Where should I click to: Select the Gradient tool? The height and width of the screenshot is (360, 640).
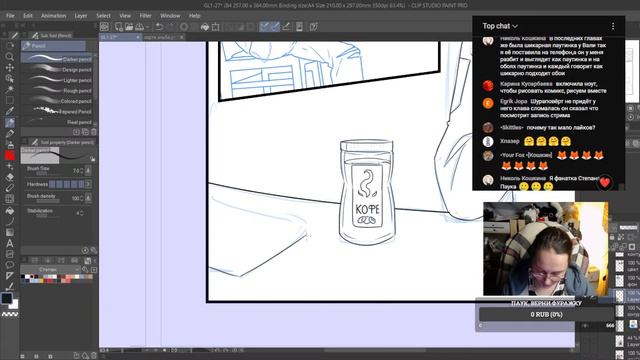(x=10, y=232)
